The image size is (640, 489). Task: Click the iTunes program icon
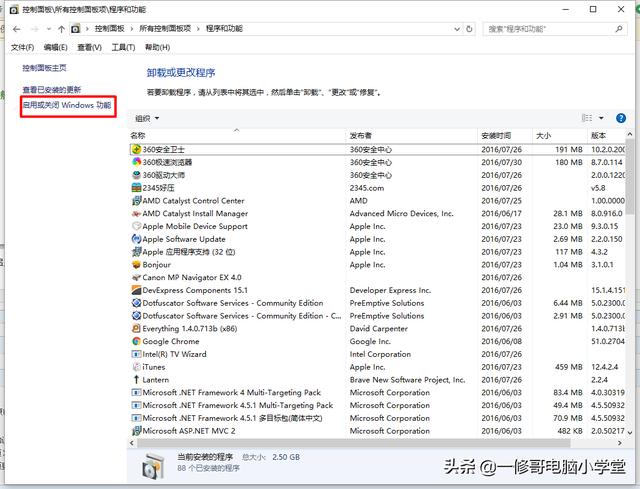(136, 367)
